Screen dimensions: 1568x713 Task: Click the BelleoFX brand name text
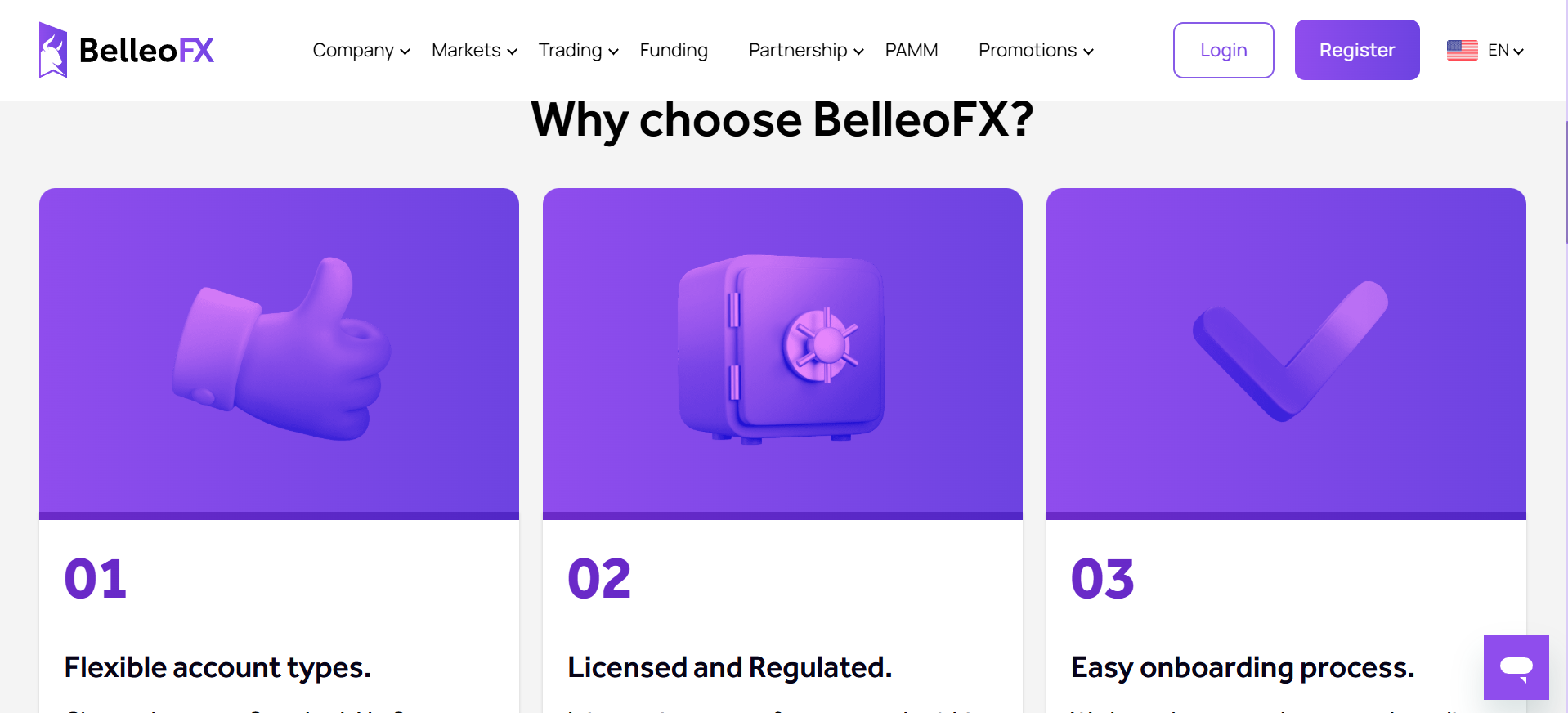pyautogui.click(x=146, y=51)
